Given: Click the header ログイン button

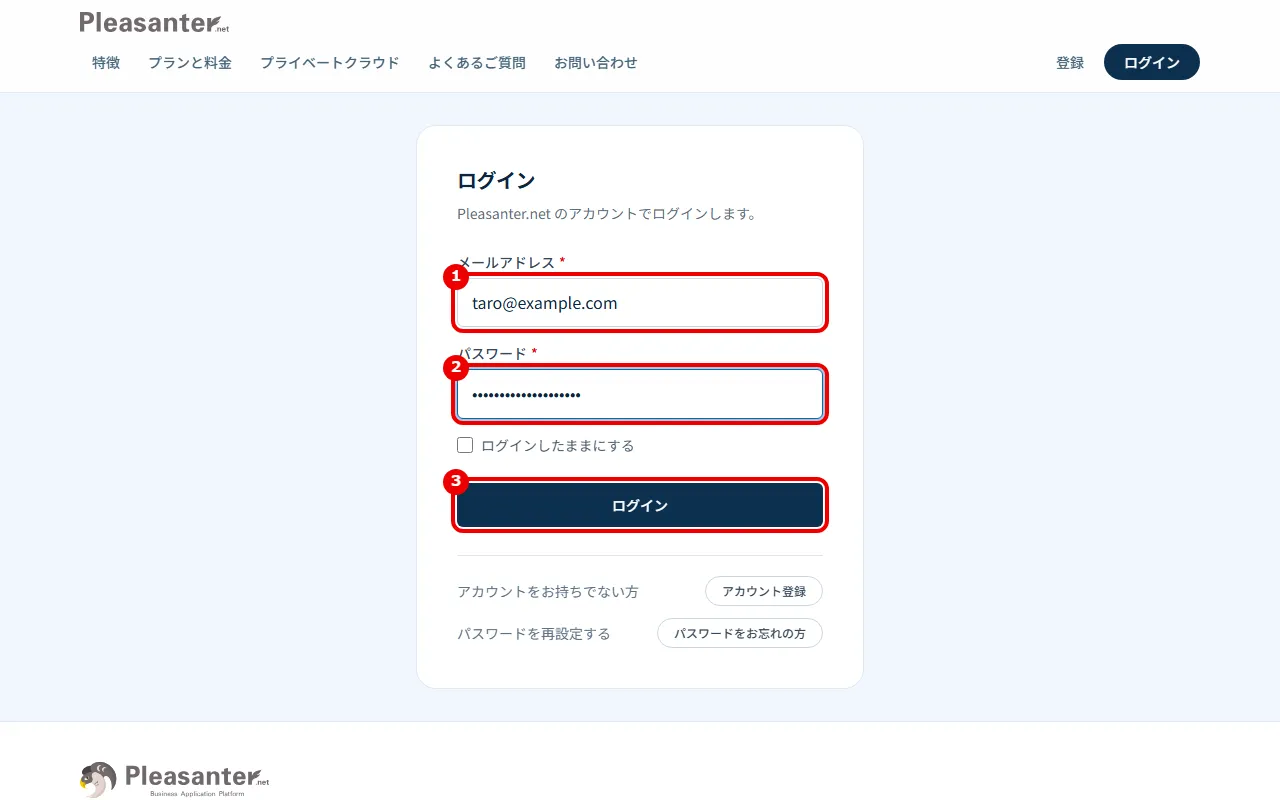Looking at the screenshot, I should [1152, 62].
